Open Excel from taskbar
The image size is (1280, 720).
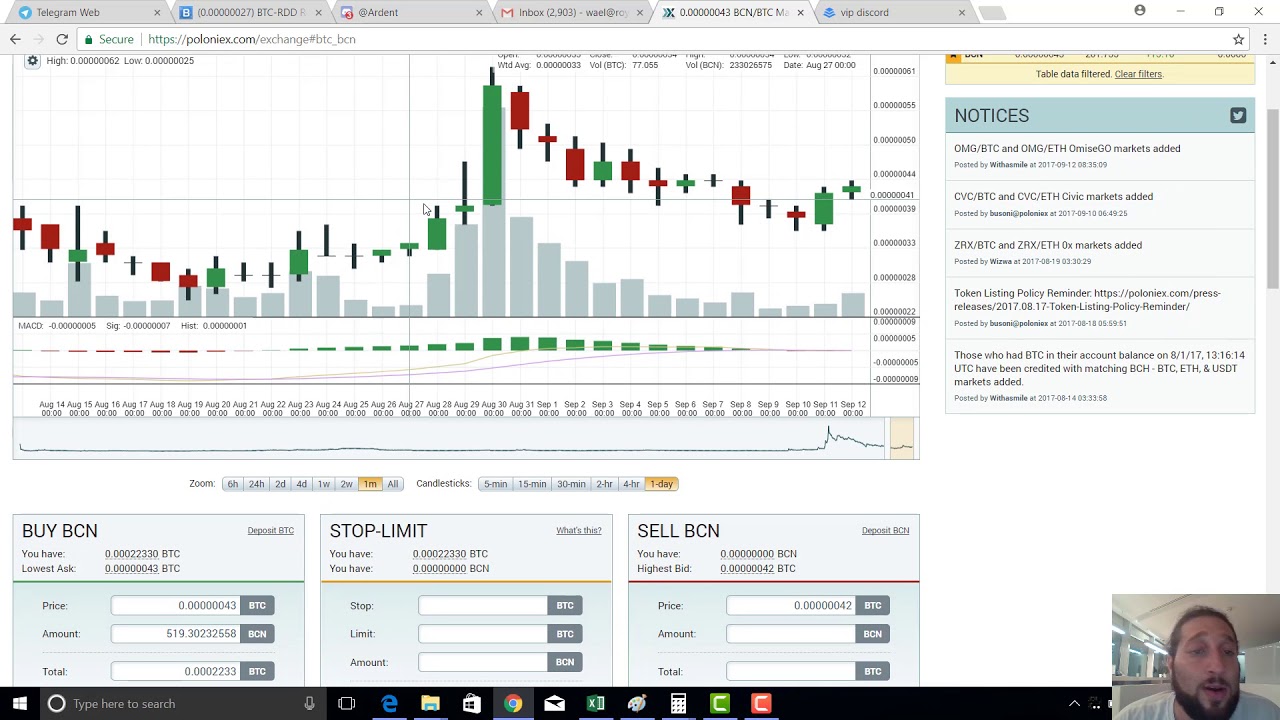[x=595, y=703]
